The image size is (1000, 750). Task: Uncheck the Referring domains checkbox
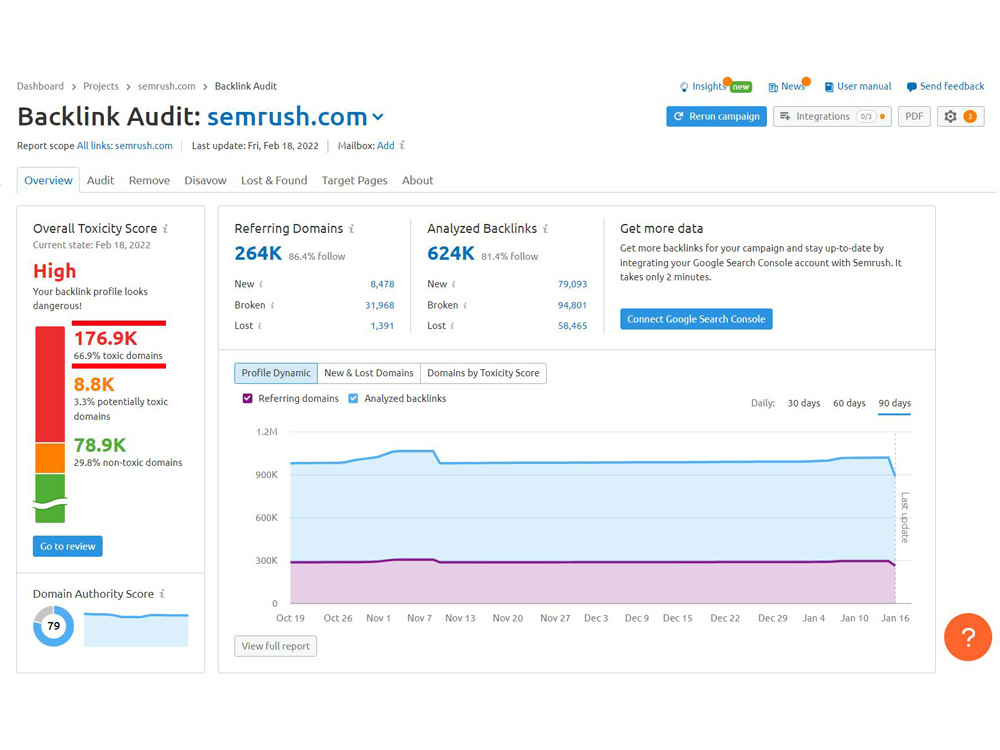click(x=247, y=399)
